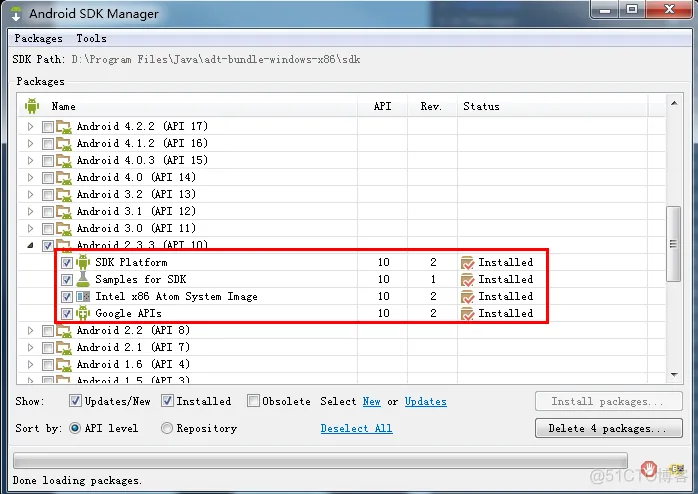Expand the Android 4.1.2 (API 16) node
698x494 pixels.
[30, 143]
